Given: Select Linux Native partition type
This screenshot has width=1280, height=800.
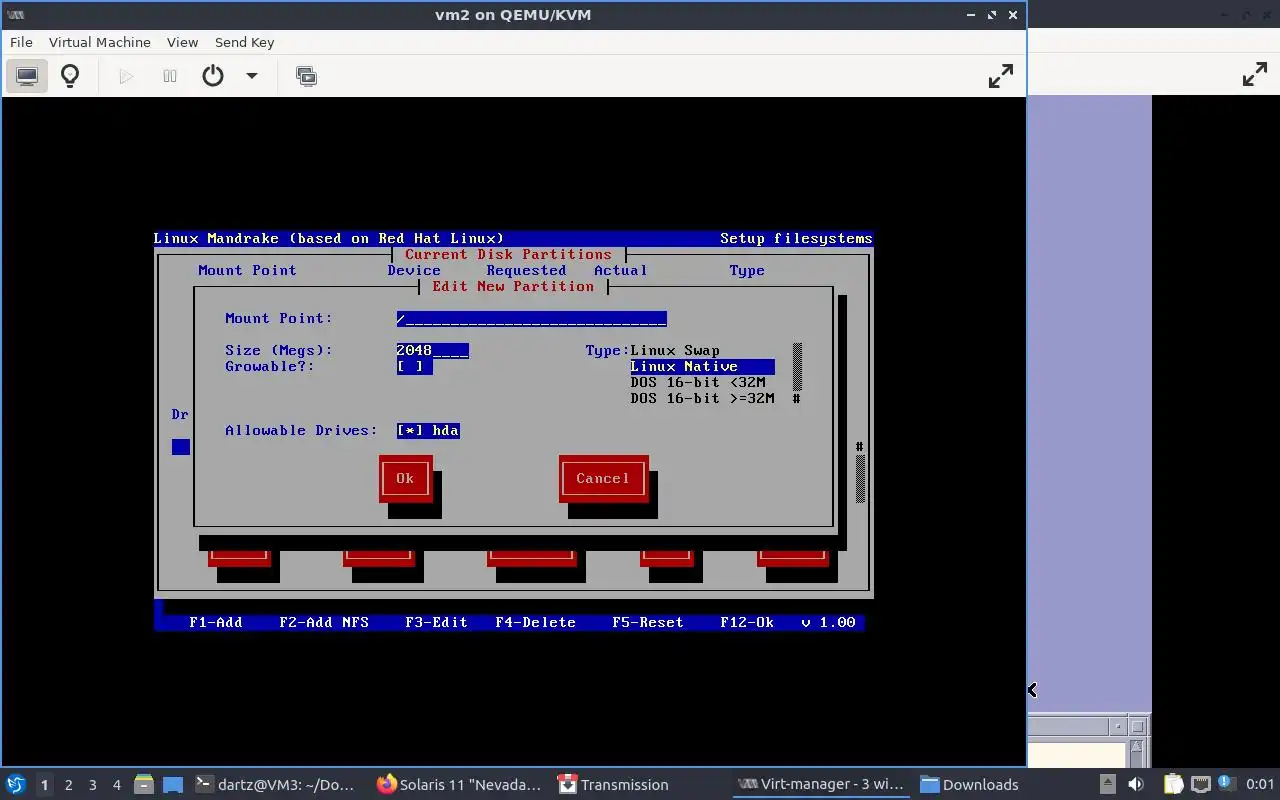Looking at the screenshot, I should coord(702,366).
